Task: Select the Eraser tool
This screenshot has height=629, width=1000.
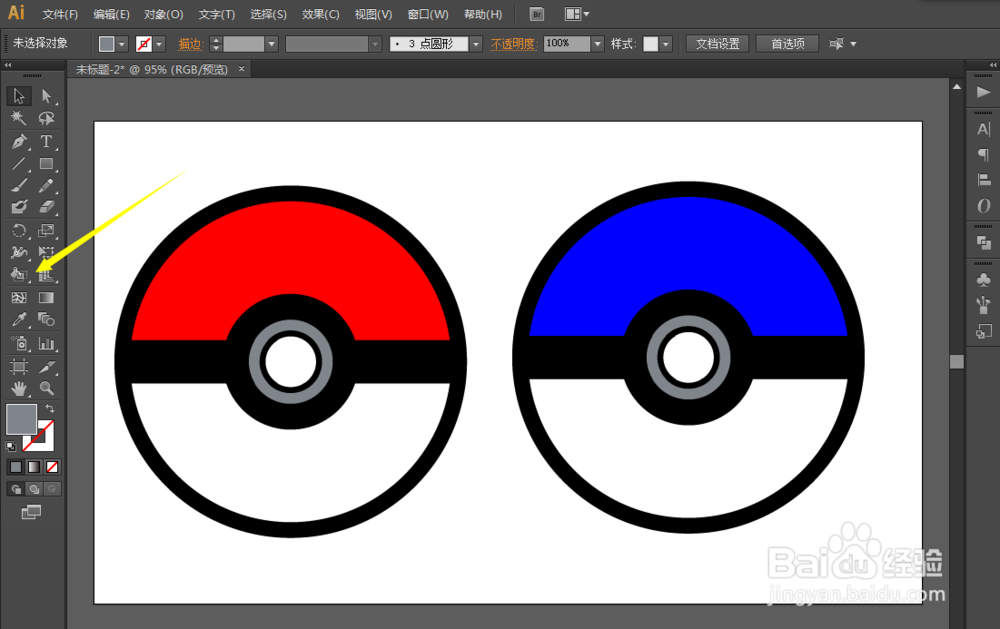Action: coord(46,207)
